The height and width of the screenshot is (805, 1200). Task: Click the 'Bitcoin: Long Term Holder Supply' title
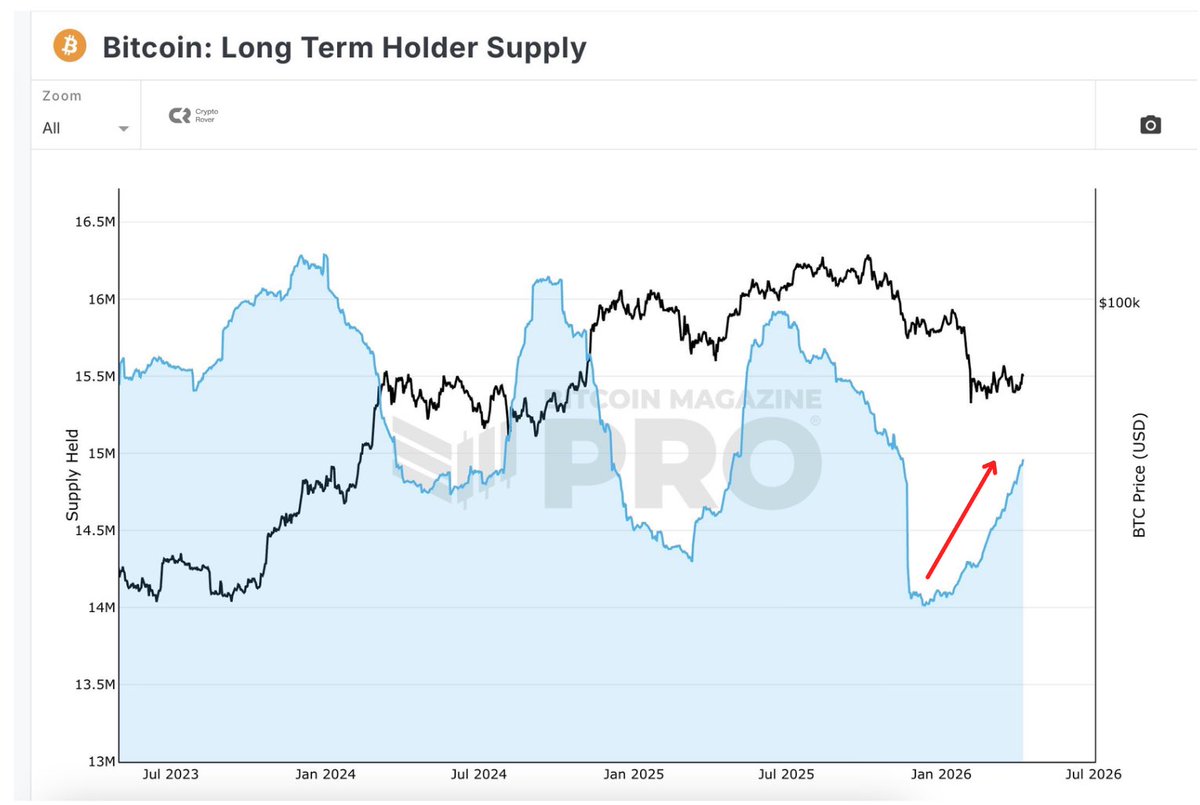pos(344,47)
